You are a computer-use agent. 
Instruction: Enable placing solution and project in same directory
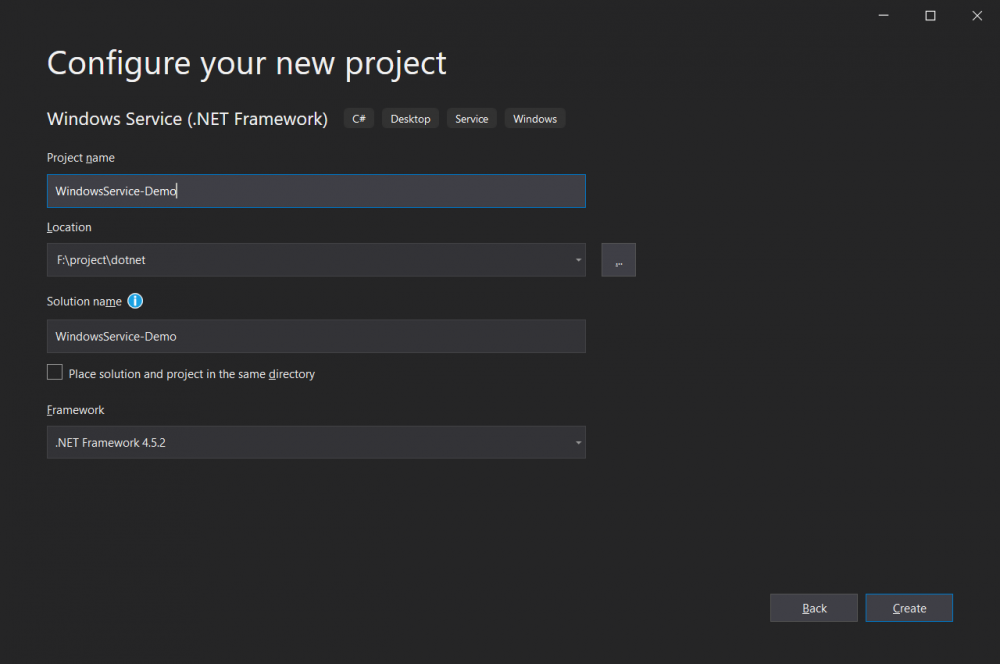tap(55, 372)
